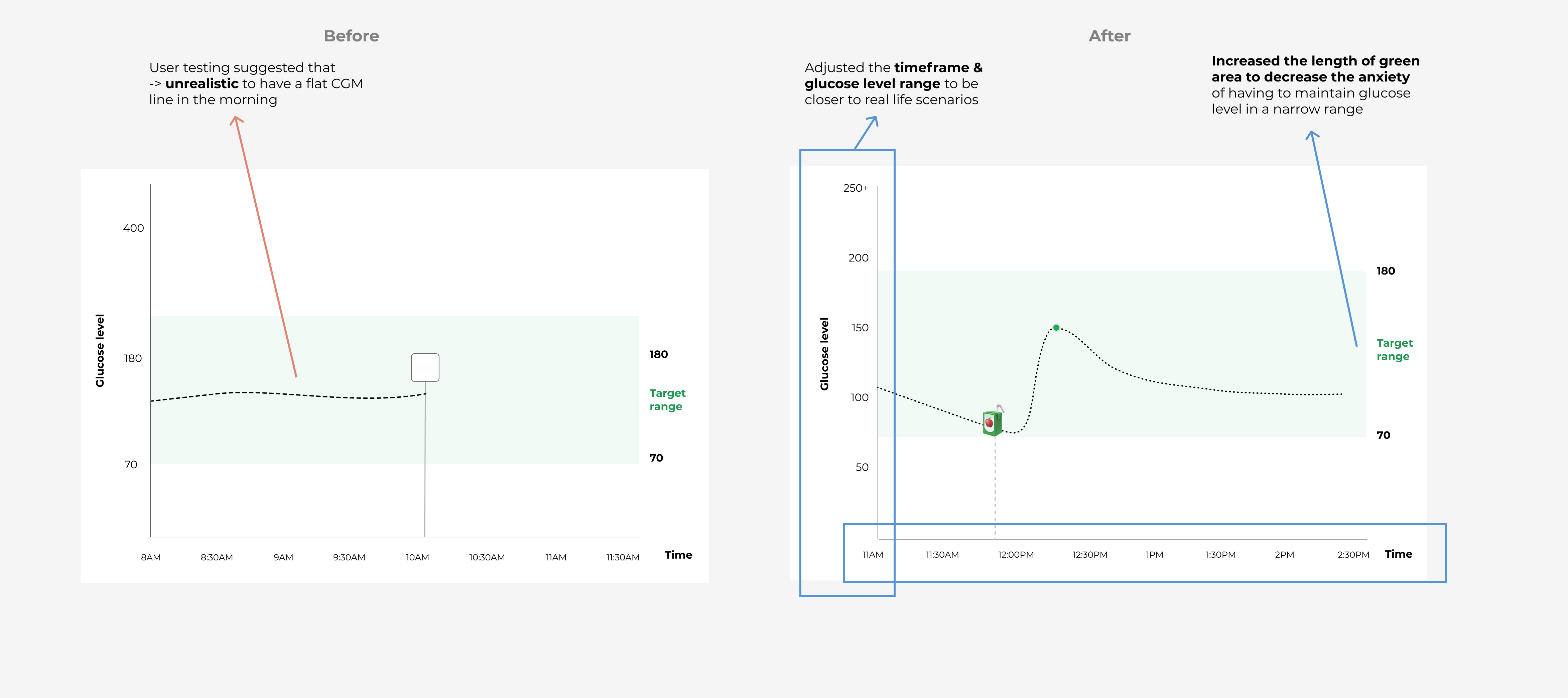Click the "Before" heading
The height and width of the screenshot is (698, 1568).
pyautogui.click(x=351, y=36)
